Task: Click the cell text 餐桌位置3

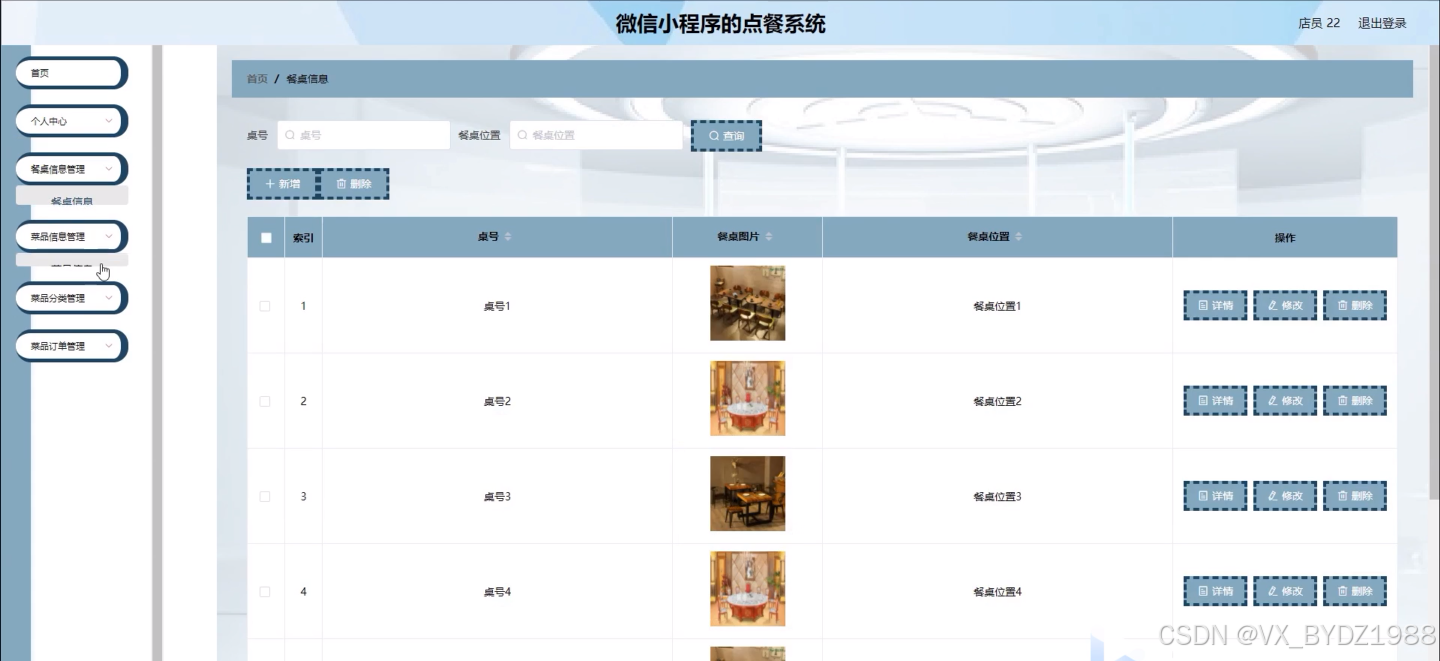Action: (997, 496)
